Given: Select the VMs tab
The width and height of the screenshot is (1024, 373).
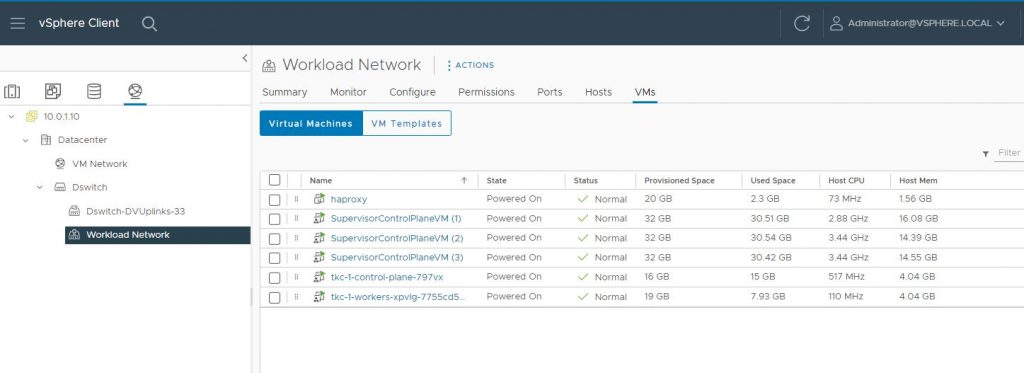Looking at the screenshot, I should [x=645, y=92].
